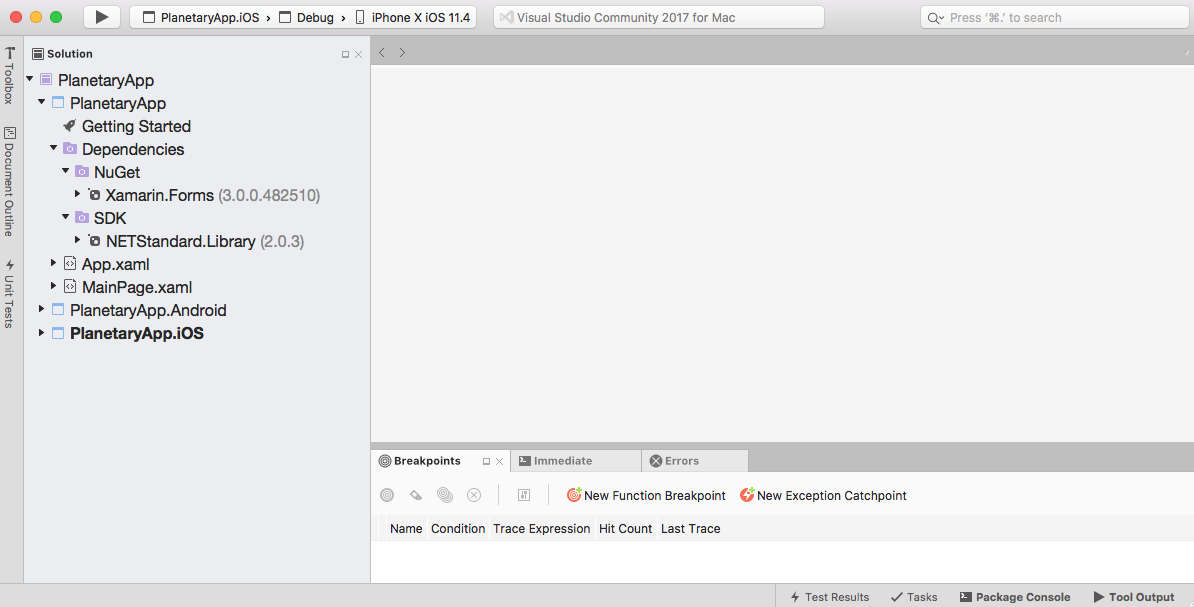Click the toggle all breakpoints icon
1194x607 pixels.
[445, 495]
